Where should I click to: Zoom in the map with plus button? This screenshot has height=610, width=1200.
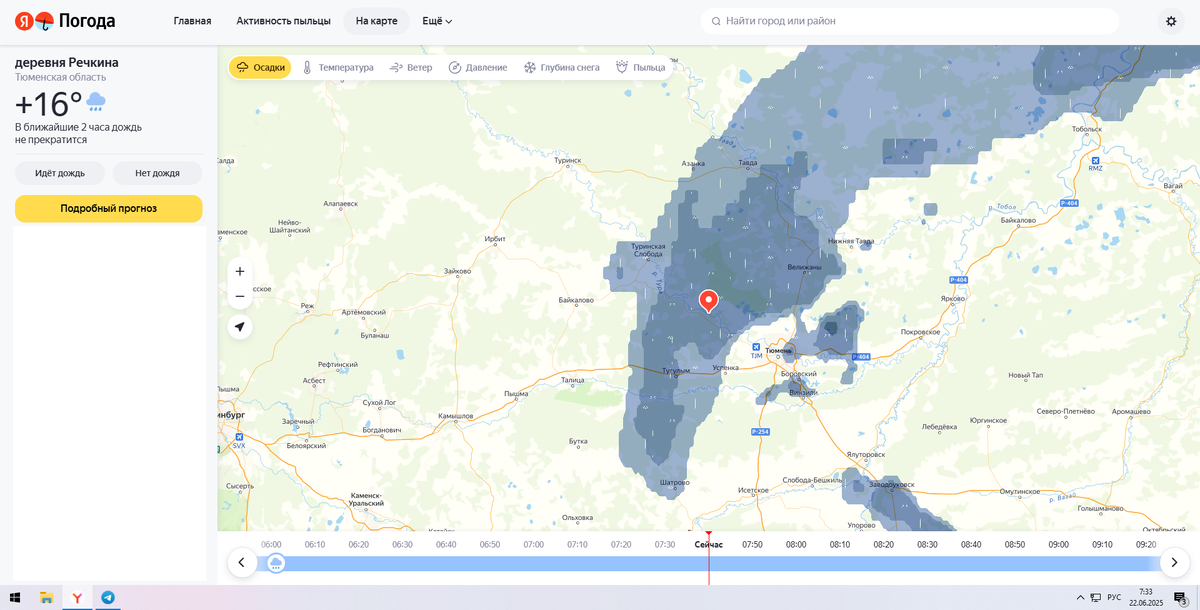(x=240, y=271)
